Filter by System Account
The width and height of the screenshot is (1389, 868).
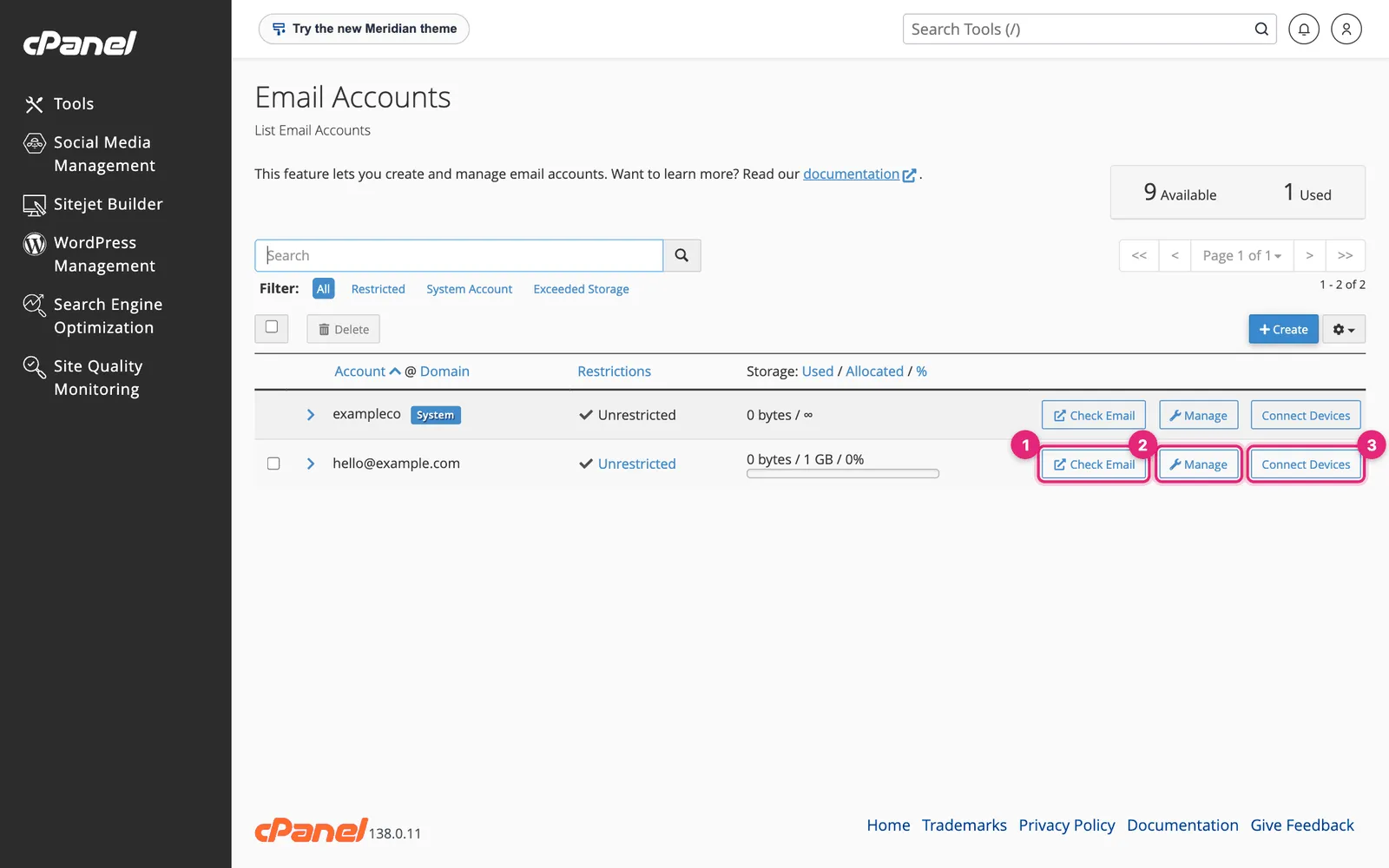[469, 289]
